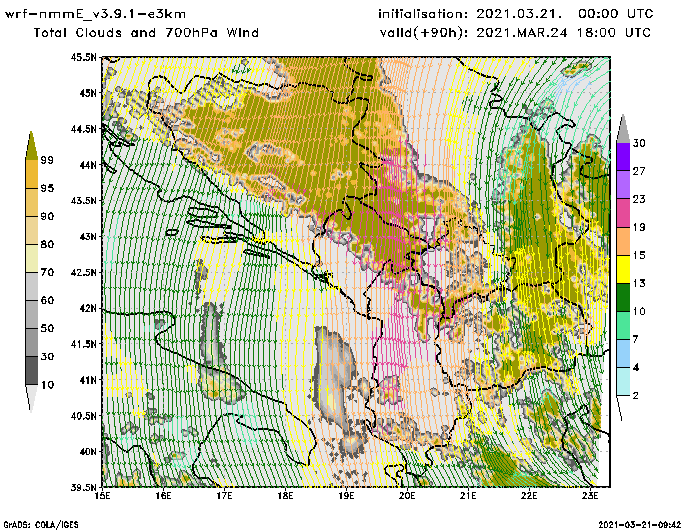
Task: Click the wind legend value '30'
Action: (x=639, y=143)
